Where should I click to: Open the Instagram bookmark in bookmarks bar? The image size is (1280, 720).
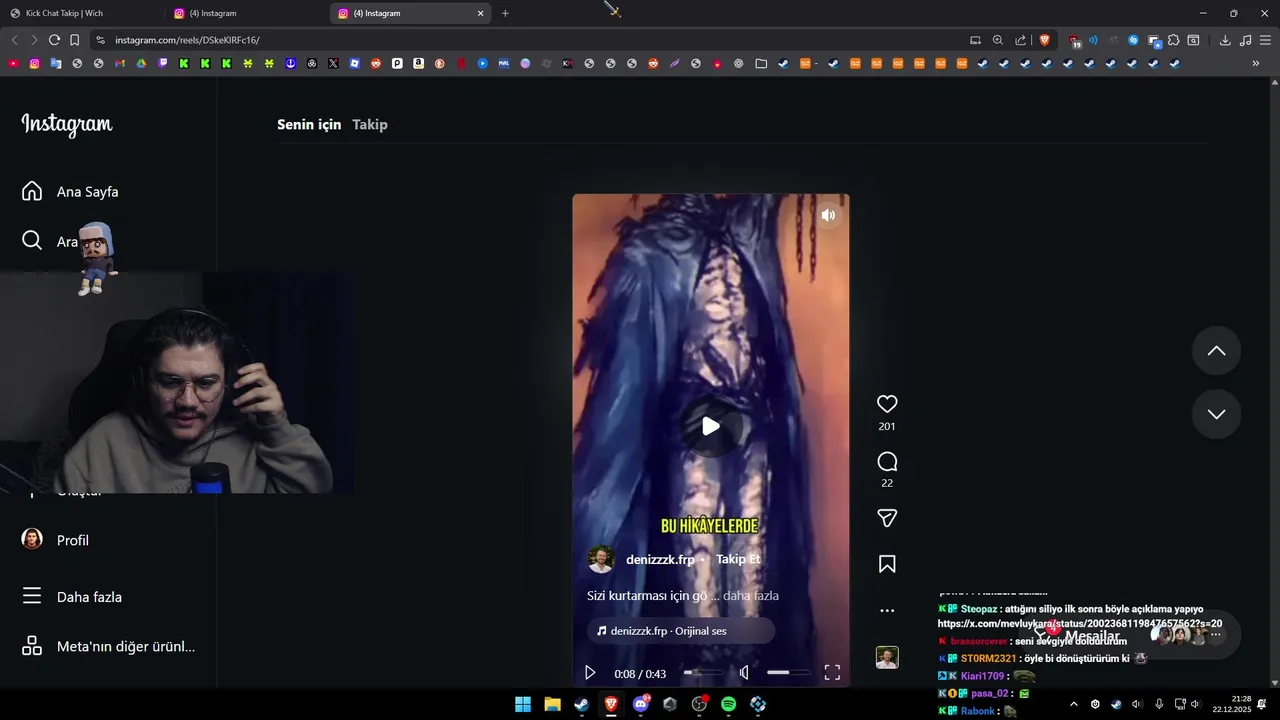(x=34, y=63)
